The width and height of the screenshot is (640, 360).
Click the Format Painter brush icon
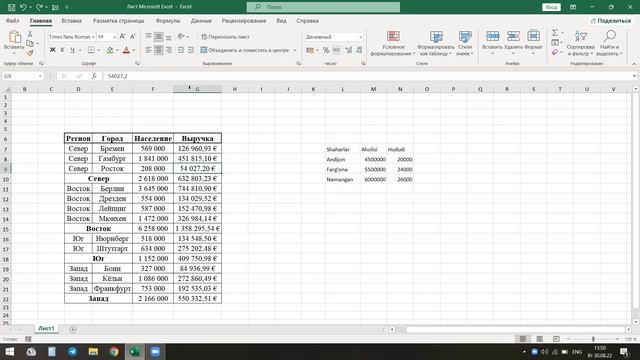pyautogui.click(x=30, y=53)
